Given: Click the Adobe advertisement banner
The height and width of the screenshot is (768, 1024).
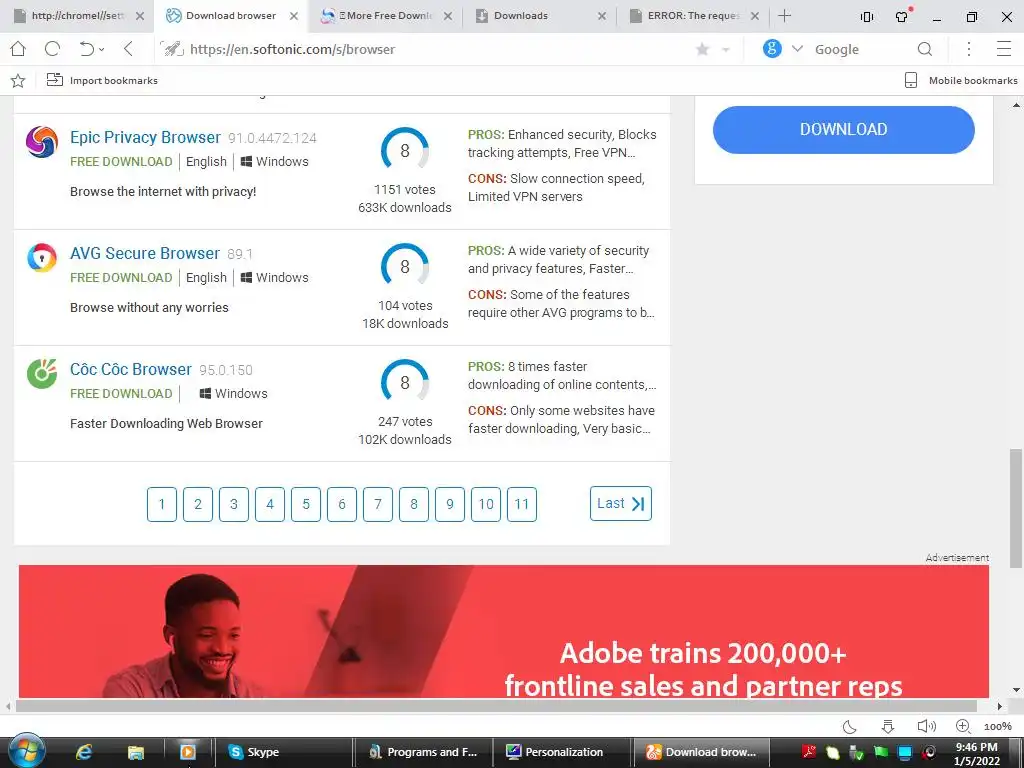Looking at the screenshot, I should coord(504,631).
